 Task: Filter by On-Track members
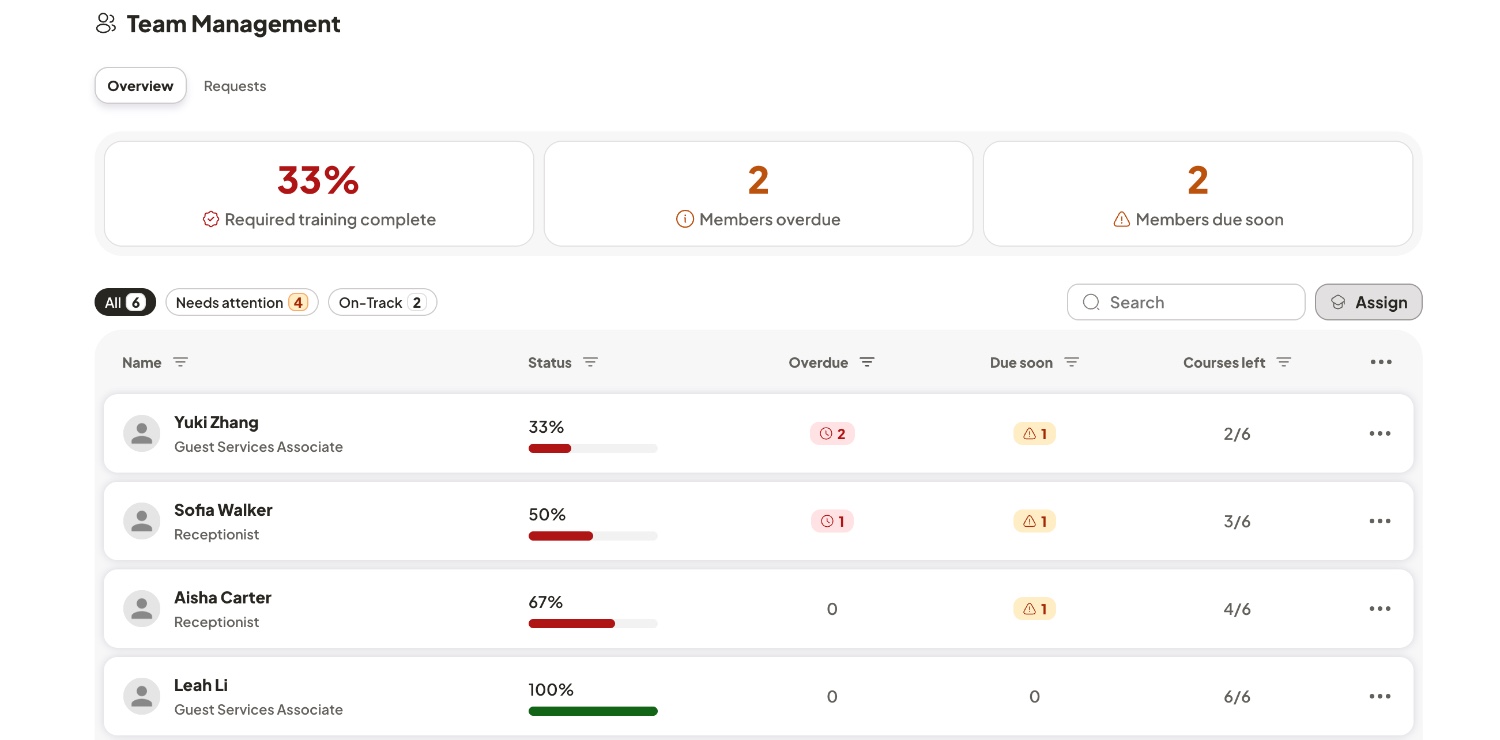point(383,302)
